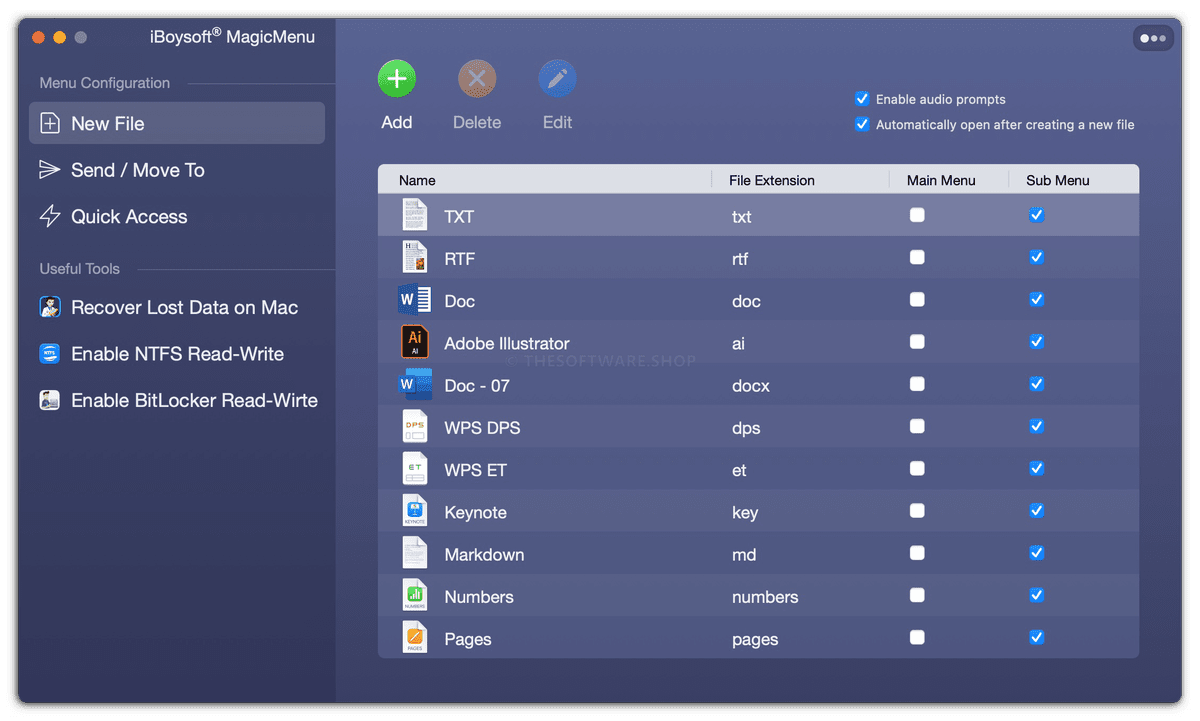Sort by File Extension column header
The image size is (1200, 721).
(x=772, y=181)
